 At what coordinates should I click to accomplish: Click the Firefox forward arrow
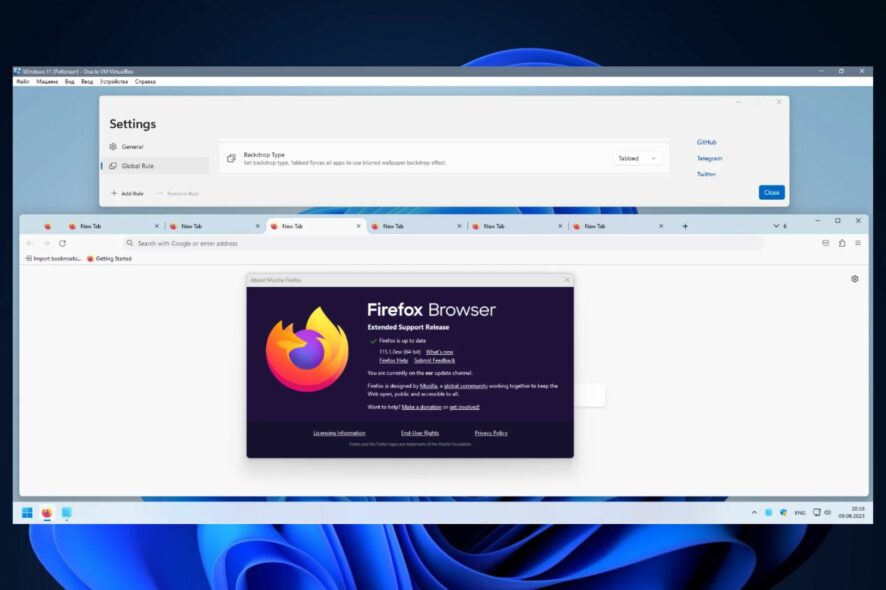click(x=46, y=243)
